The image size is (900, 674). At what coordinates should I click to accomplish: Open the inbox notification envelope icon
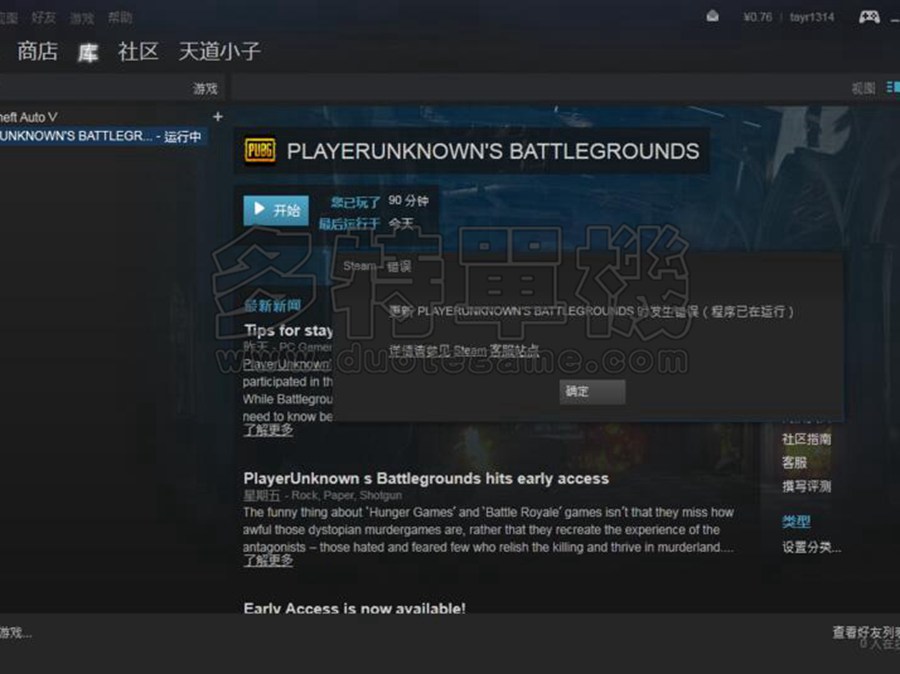[712, 16]
